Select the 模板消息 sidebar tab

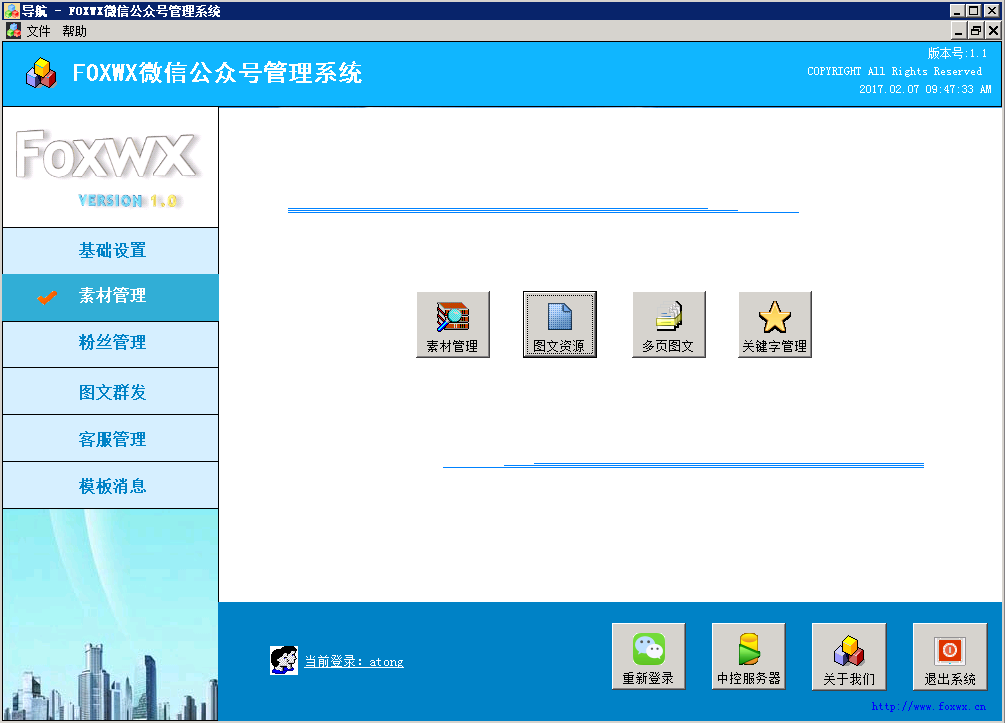point(111,485)
